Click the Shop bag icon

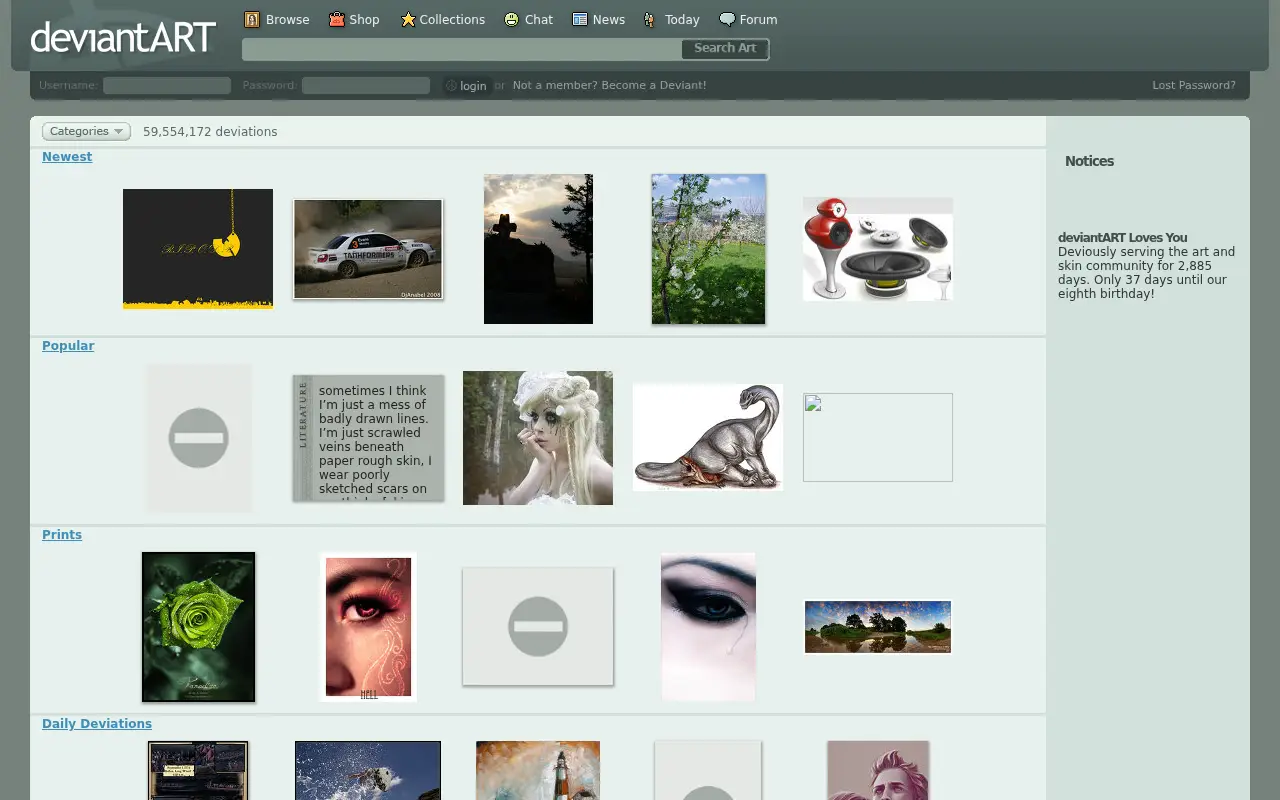click(337, 19)
